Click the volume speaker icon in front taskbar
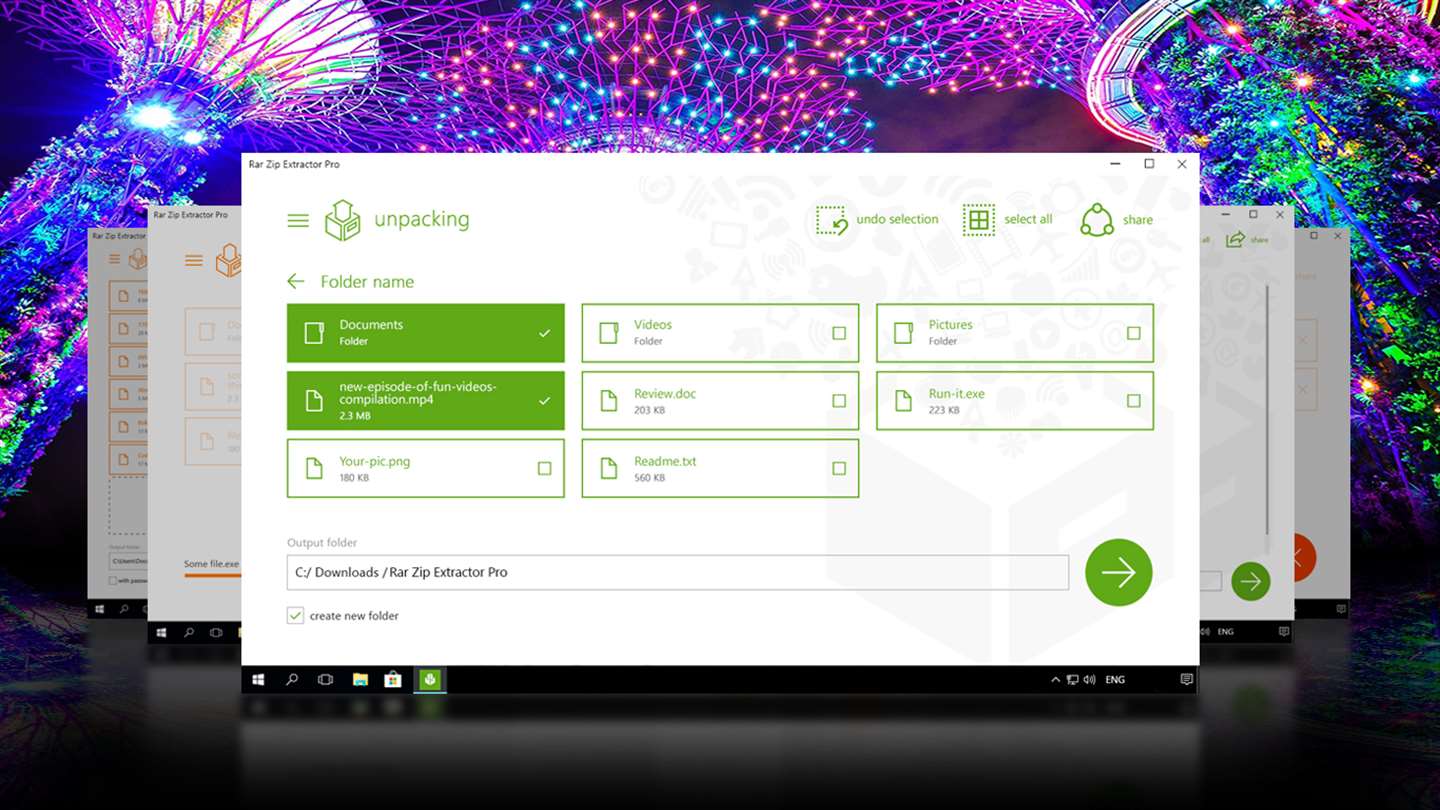Image resolution: width=1440 pixels, height=810 pixels. point(1088,680)
